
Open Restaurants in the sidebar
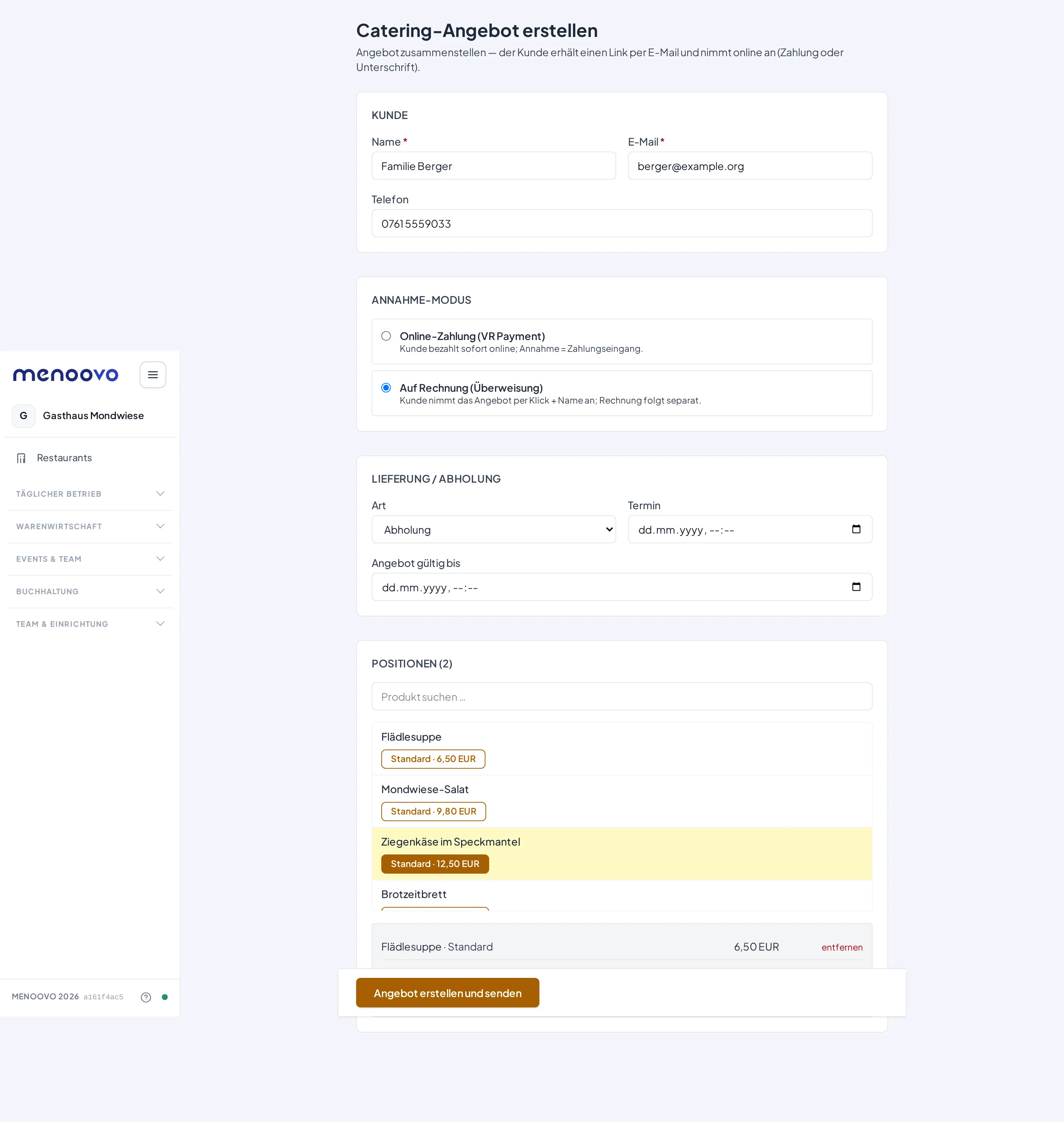90,458
